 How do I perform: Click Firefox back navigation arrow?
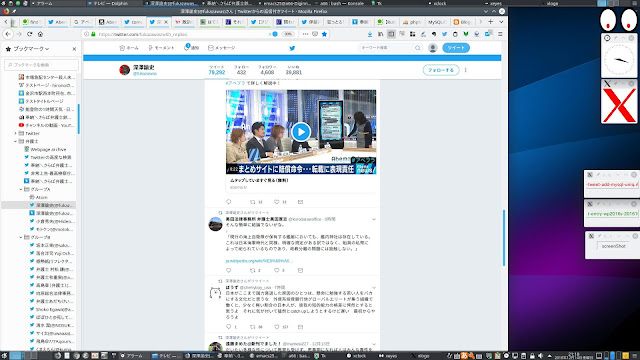pos(8,34)
